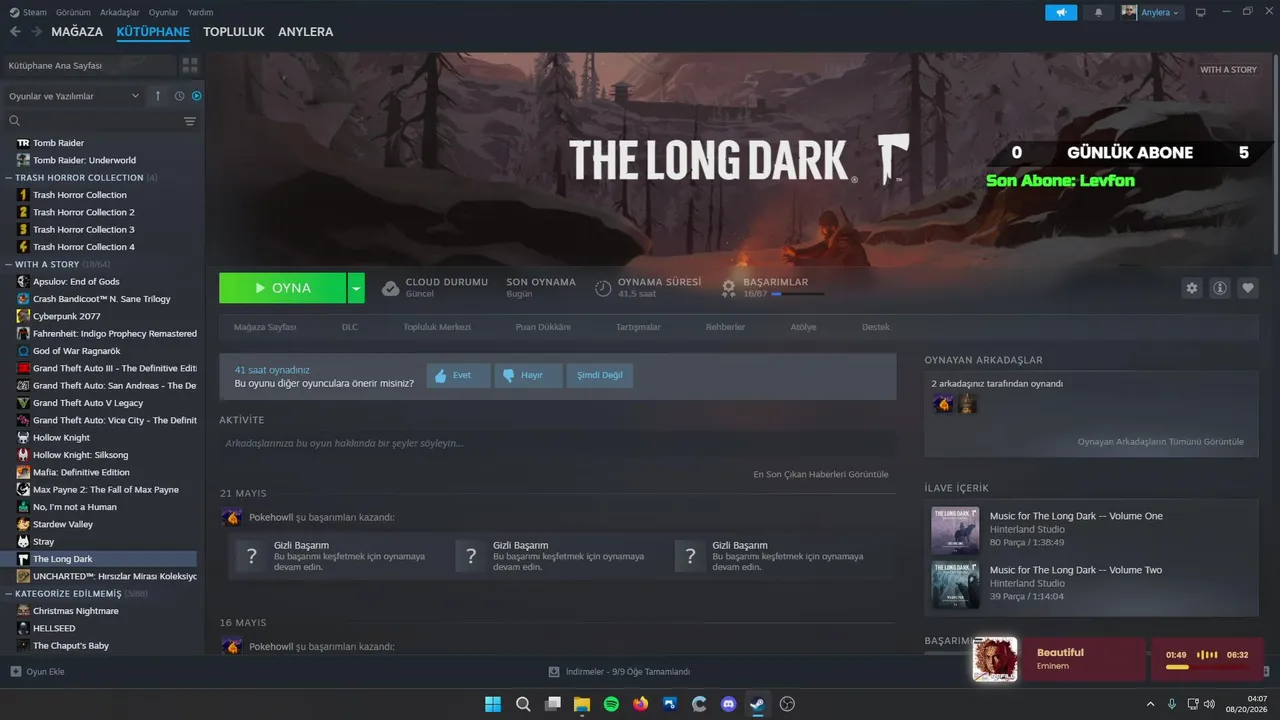1280x720 pixels.
Task: Open the Windows Start menu
Action: pos(493,704)
